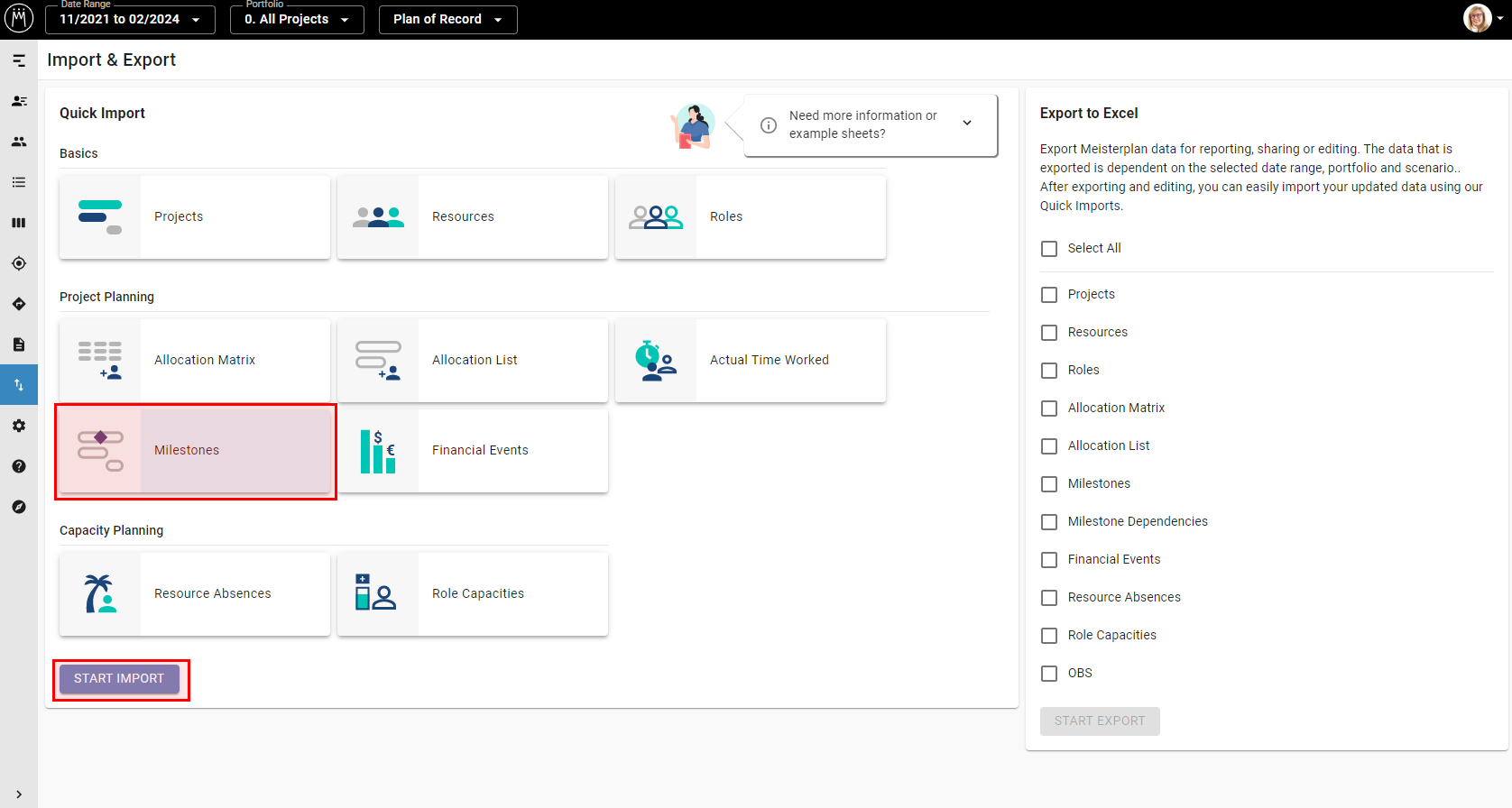Open the list view sidebar icon
This screenshot has width=1512, height=808.
(19, 182)
